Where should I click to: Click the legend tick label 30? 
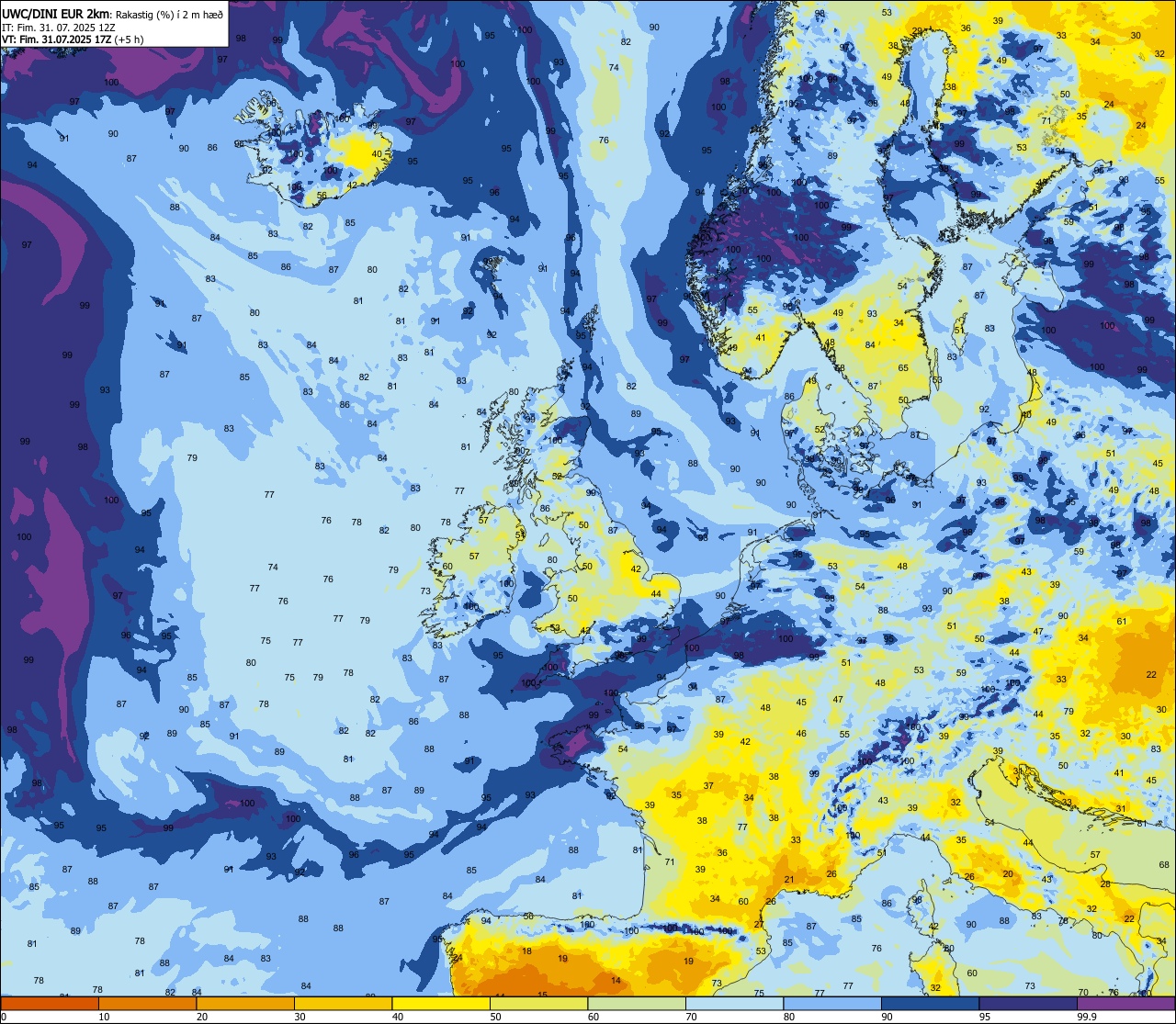tap(300, 1017)
